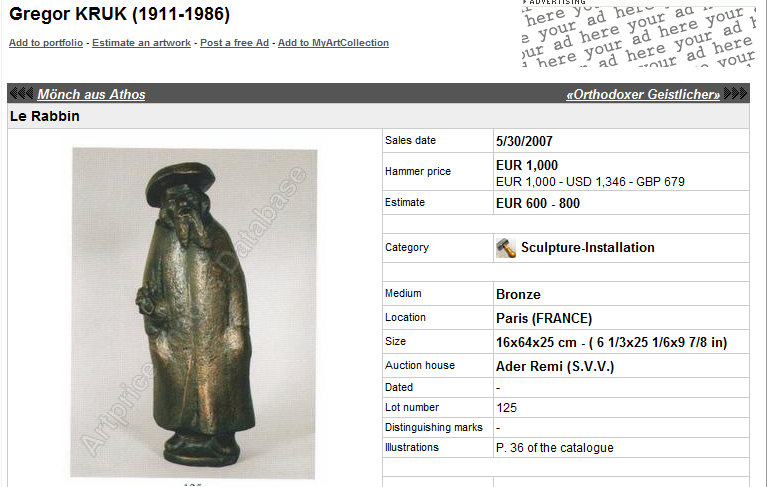Click the Le Rabbin bronze sculpture image
The height and width of the screenshot is (487, 767).
pyautogui.click(x=194, y=313)
